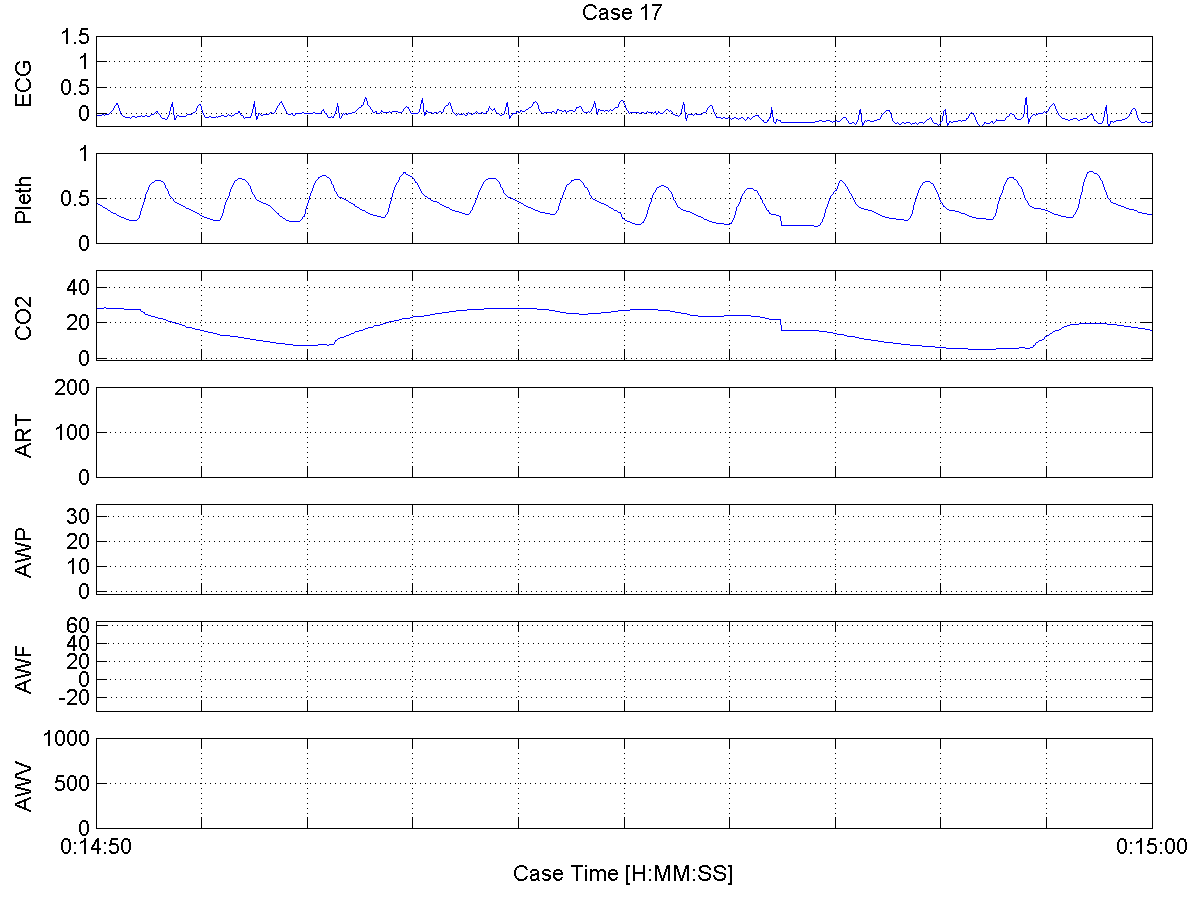Screen dimensions: 1200x900
Task: Click the -20 tick on the AWF axis
Action: 76,697
